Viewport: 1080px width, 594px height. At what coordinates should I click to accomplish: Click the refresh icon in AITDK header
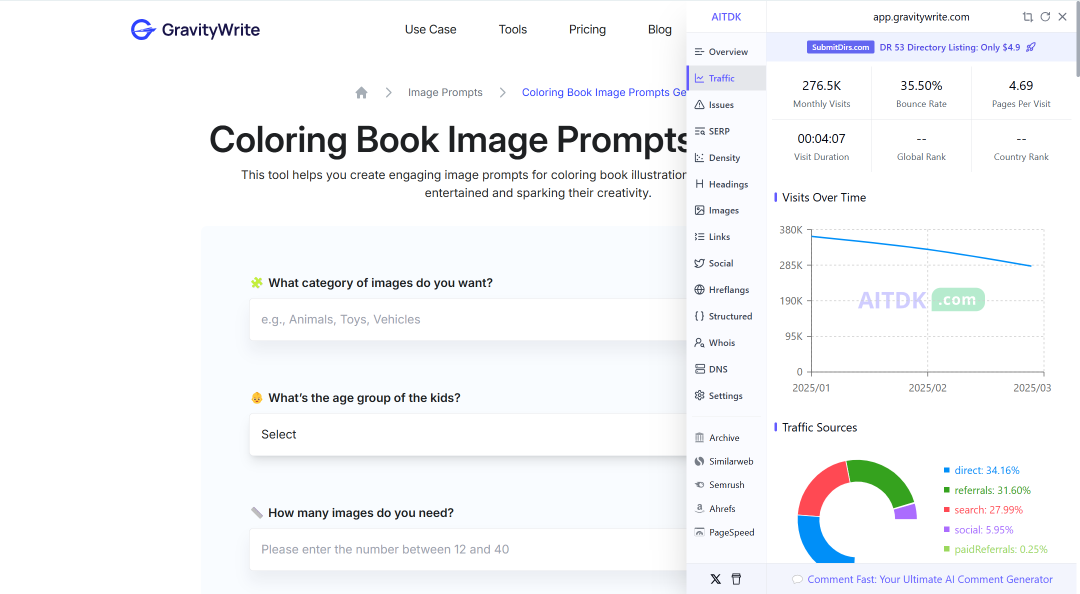click(x=1045, y=17)
